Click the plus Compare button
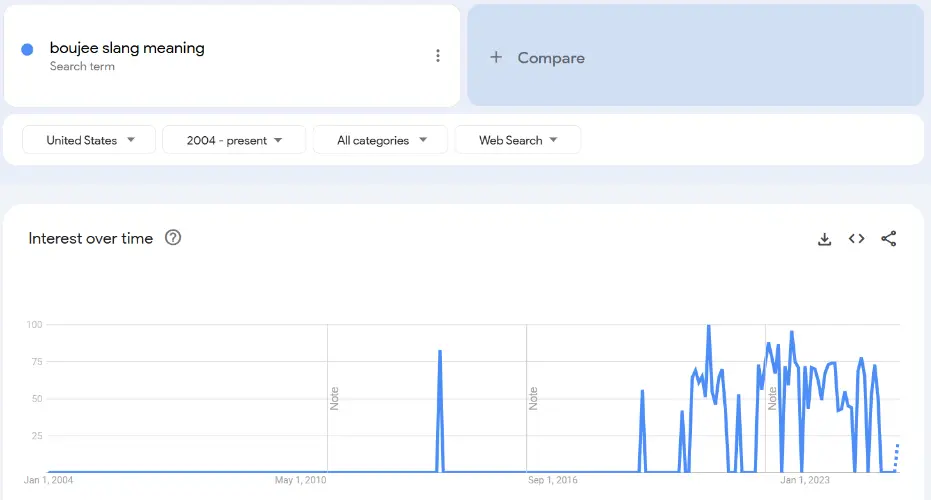This screenshot has width=931, height=500. (x=695, y=56)
